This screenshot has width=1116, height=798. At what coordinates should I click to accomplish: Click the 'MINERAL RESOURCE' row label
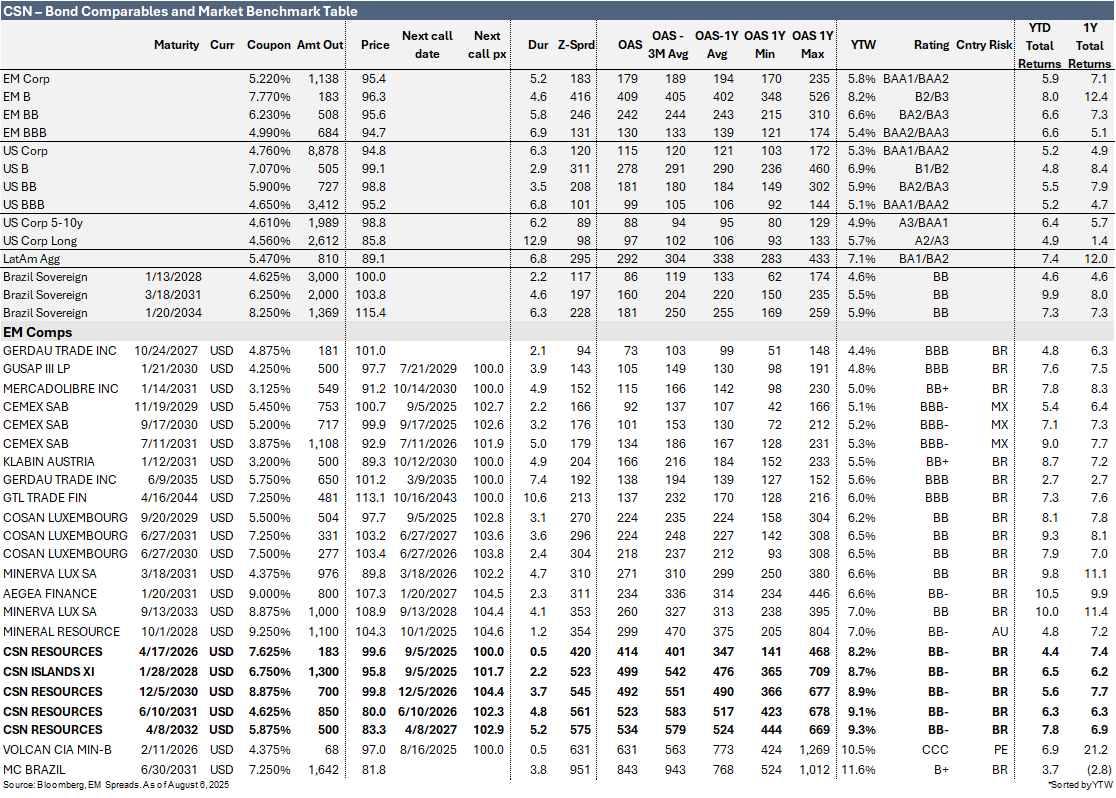click(x=61, y=631)
